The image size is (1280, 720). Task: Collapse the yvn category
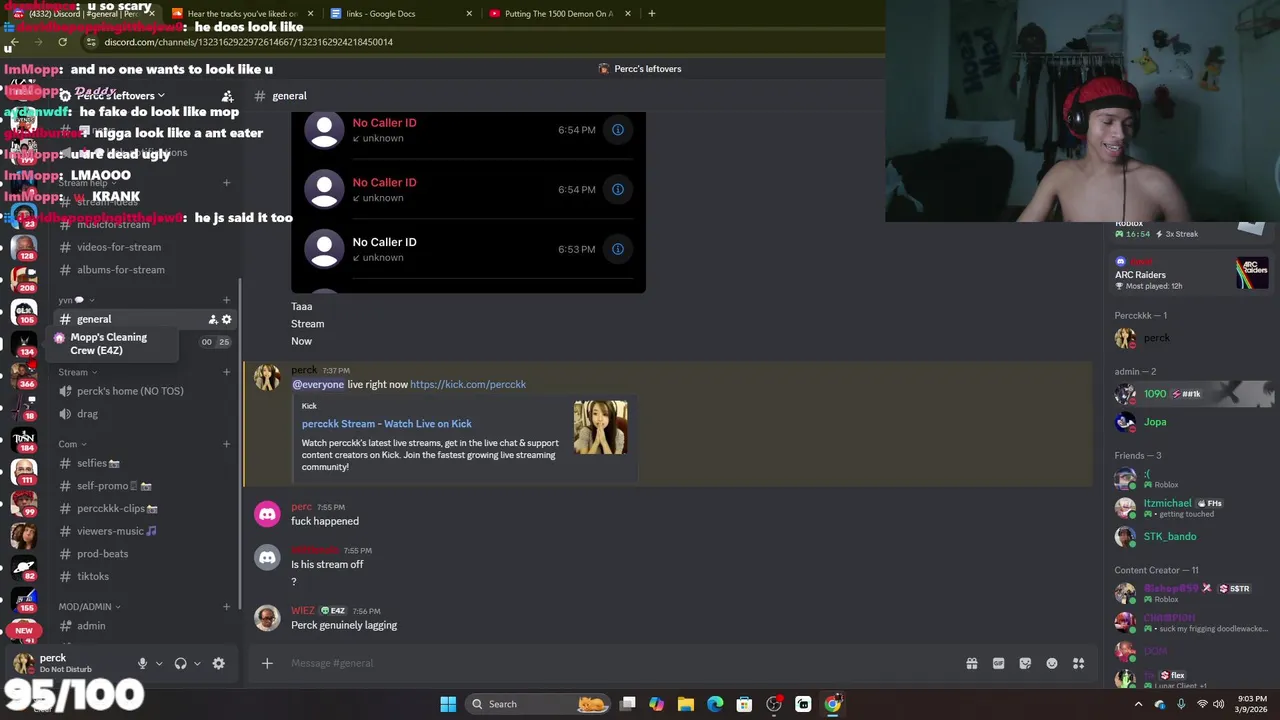pyautogui.click(x=76, y=300)
